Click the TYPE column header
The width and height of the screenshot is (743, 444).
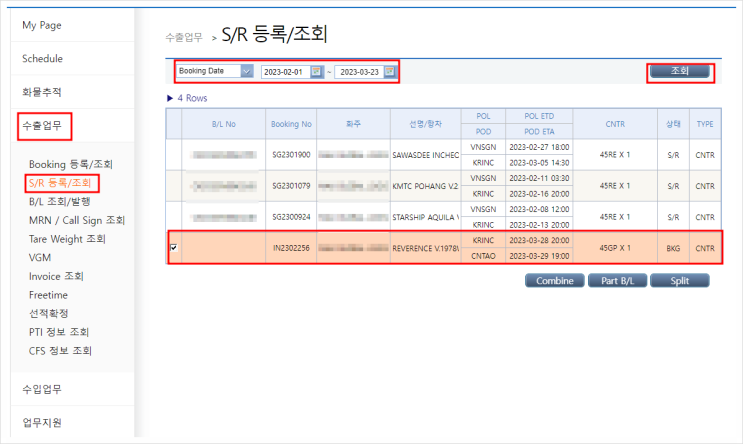coord(705,124)
